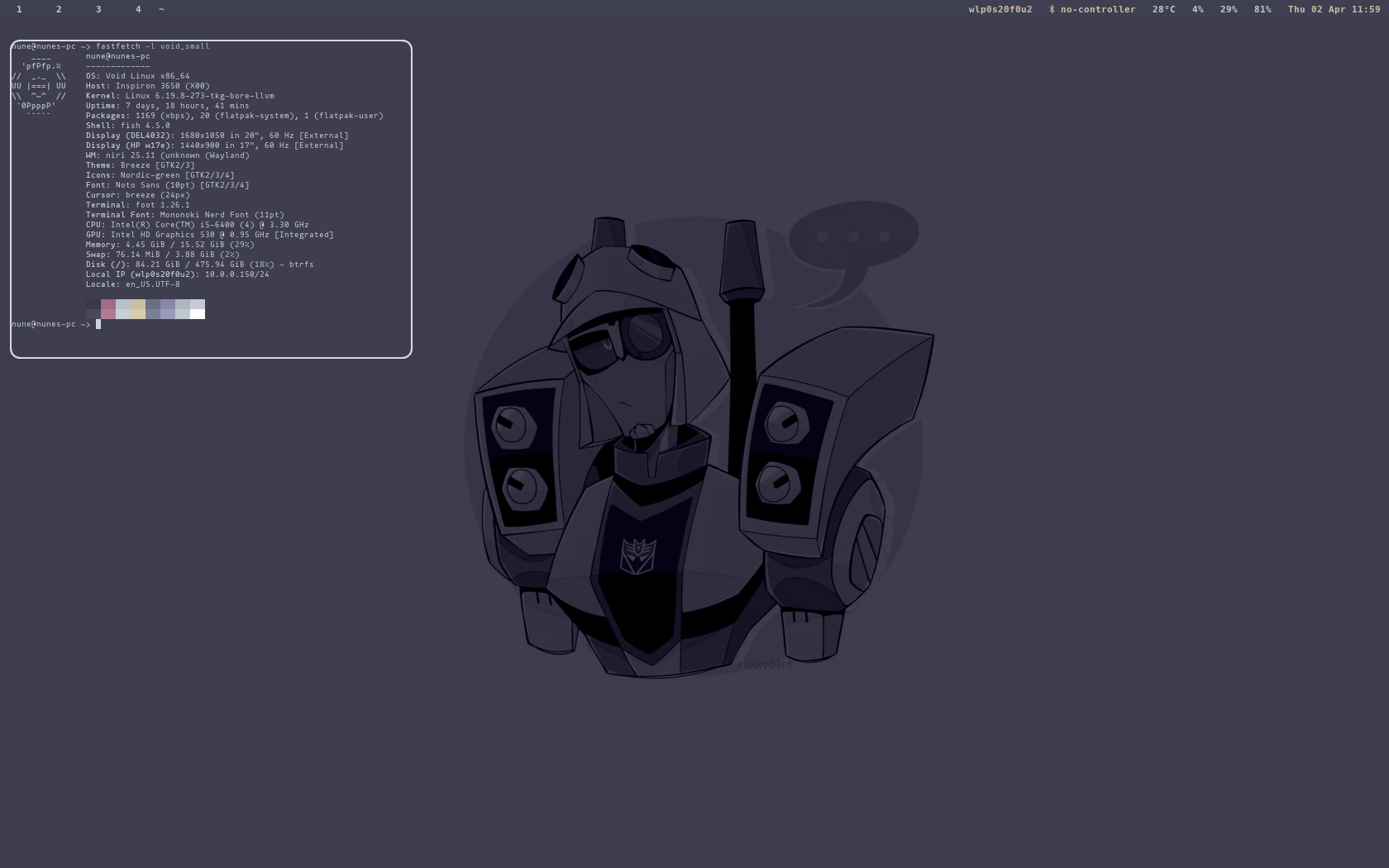Click the Local IP 10.0.0.150/24 line
The height and width of the screenshot is (868, 1389).
coord(178,274)
